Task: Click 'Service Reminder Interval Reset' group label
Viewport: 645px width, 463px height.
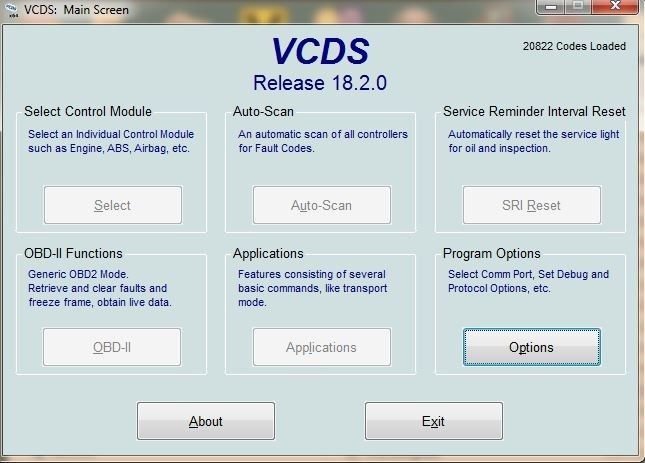Action: click(x=534, y=111)
